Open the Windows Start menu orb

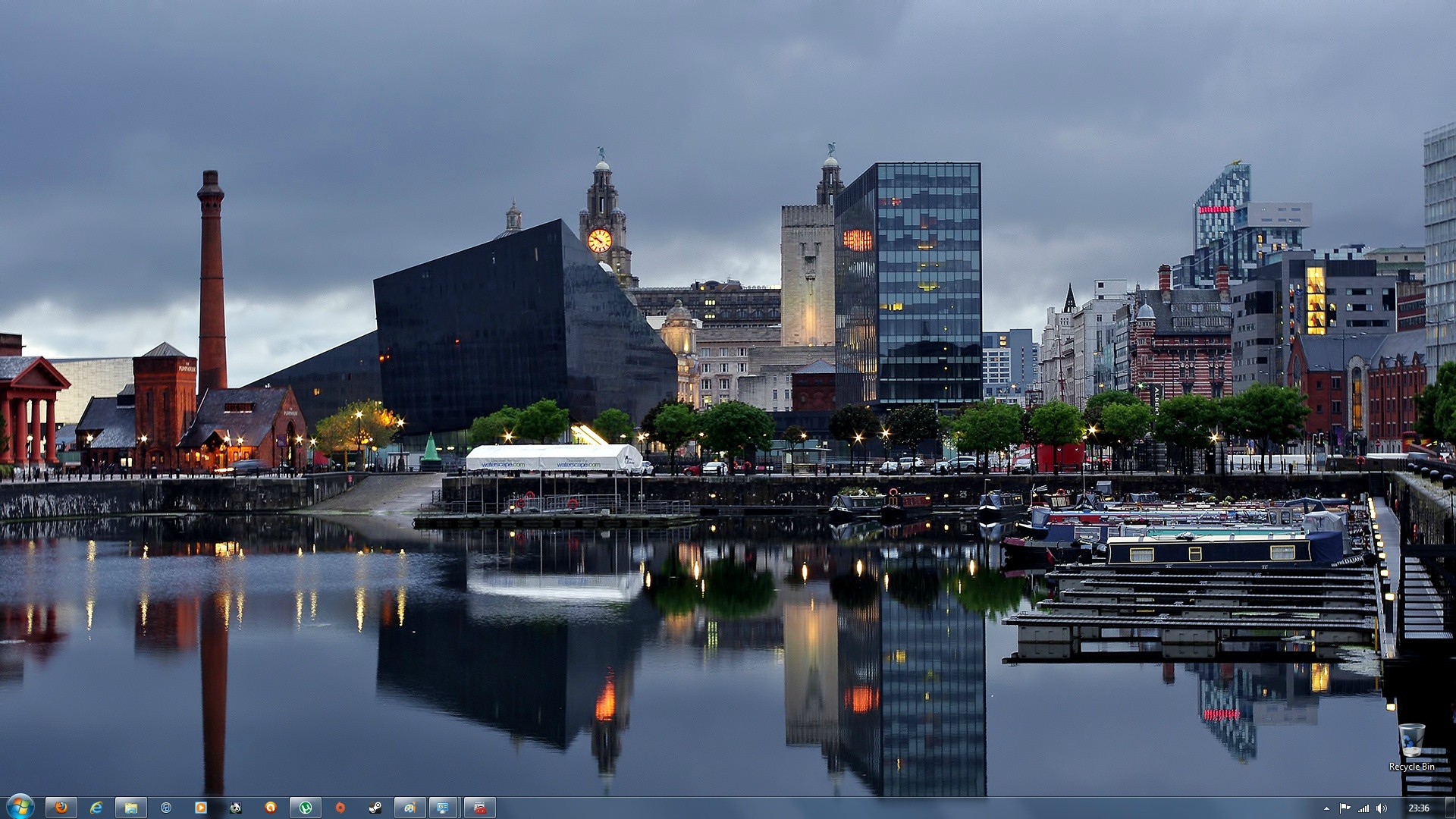tap(20, 807)
